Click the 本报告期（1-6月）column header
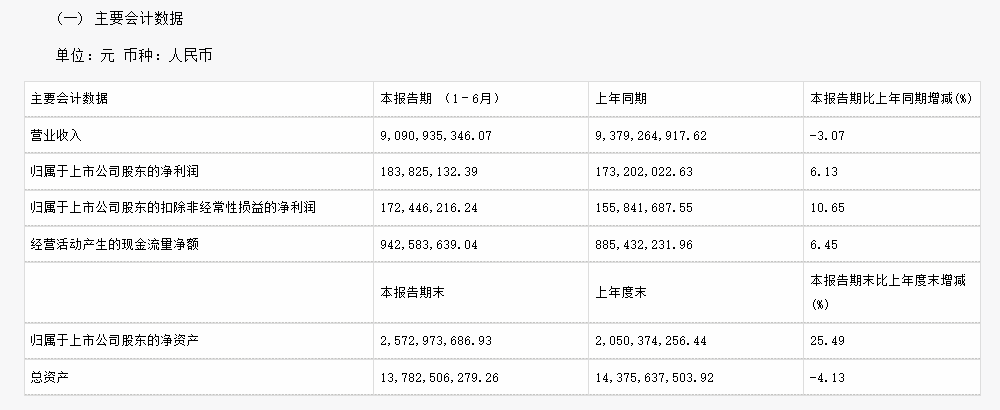1000x410 pixels. [440, 98]
